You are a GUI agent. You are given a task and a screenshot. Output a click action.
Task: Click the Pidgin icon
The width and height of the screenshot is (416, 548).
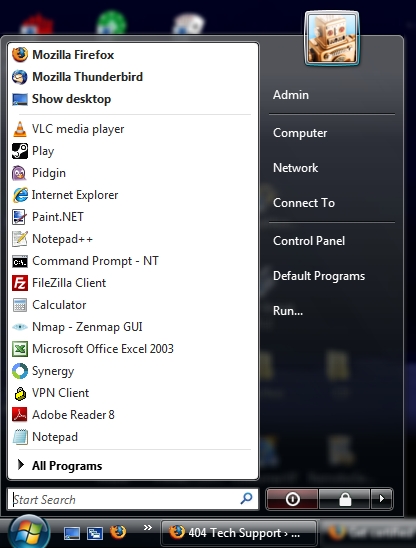coord(20,173)
